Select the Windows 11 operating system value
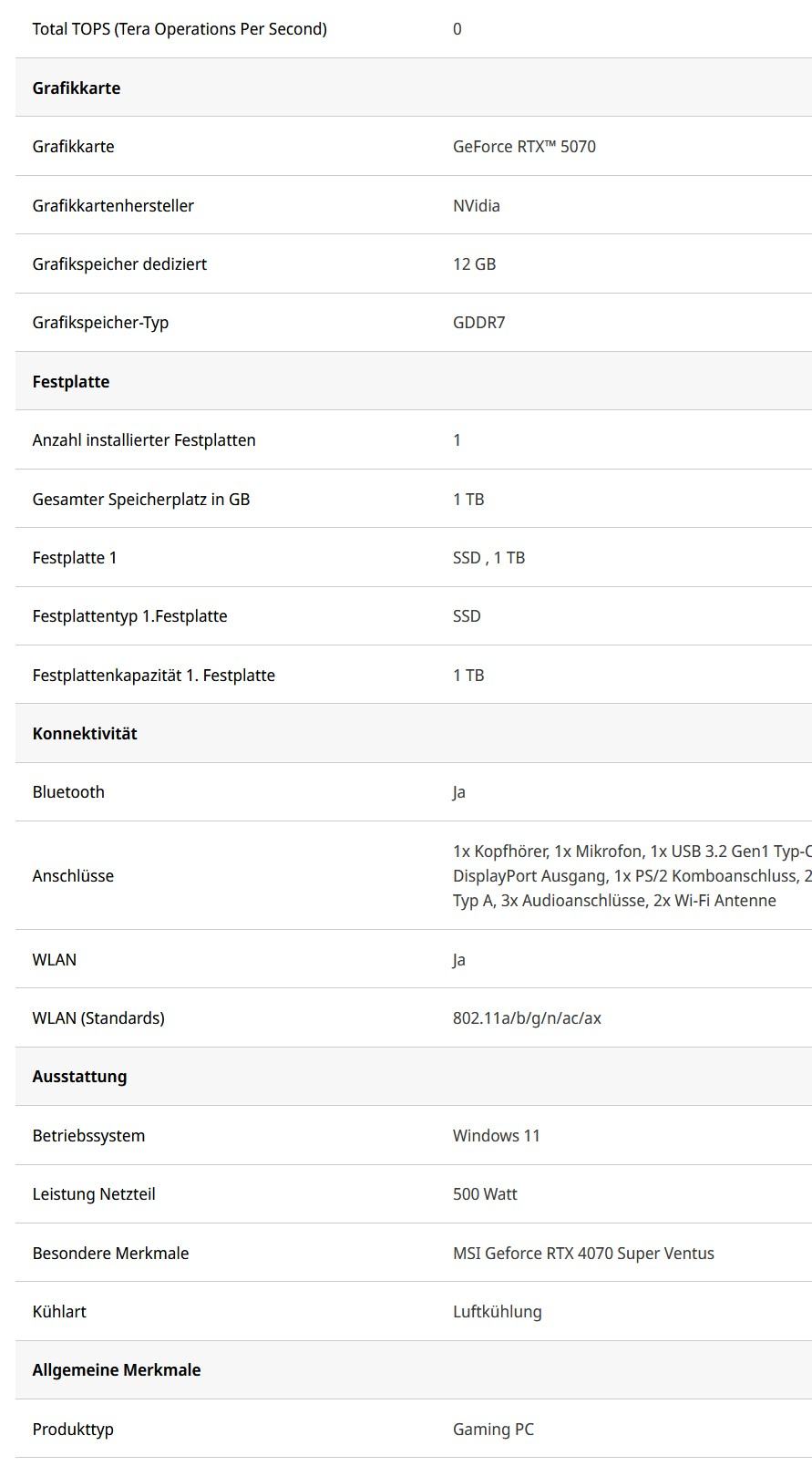The image size is (812, 1466). coord(497,1136)
